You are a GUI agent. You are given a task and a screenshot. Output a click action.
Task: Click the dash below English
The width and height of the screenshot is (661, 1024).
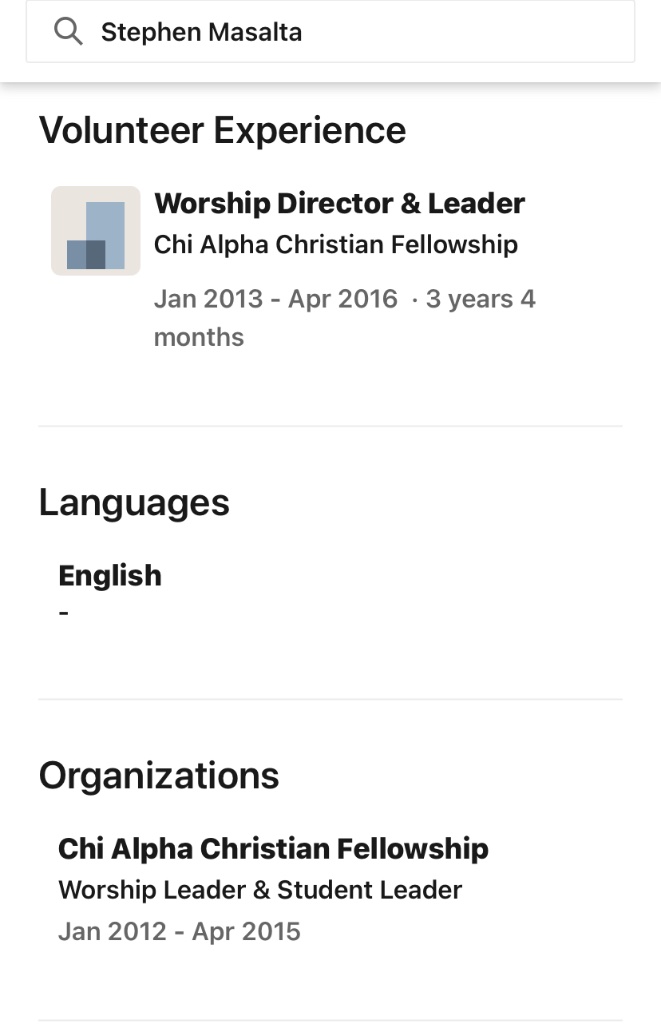point(64,612)
